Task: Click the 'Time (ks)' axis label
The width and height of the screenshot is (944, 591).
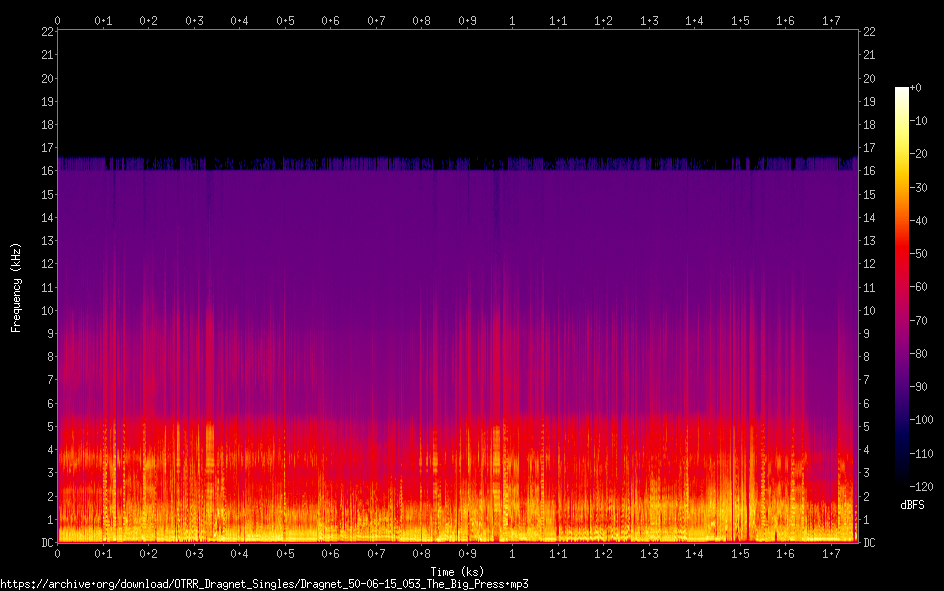Action: click(457, 572)
